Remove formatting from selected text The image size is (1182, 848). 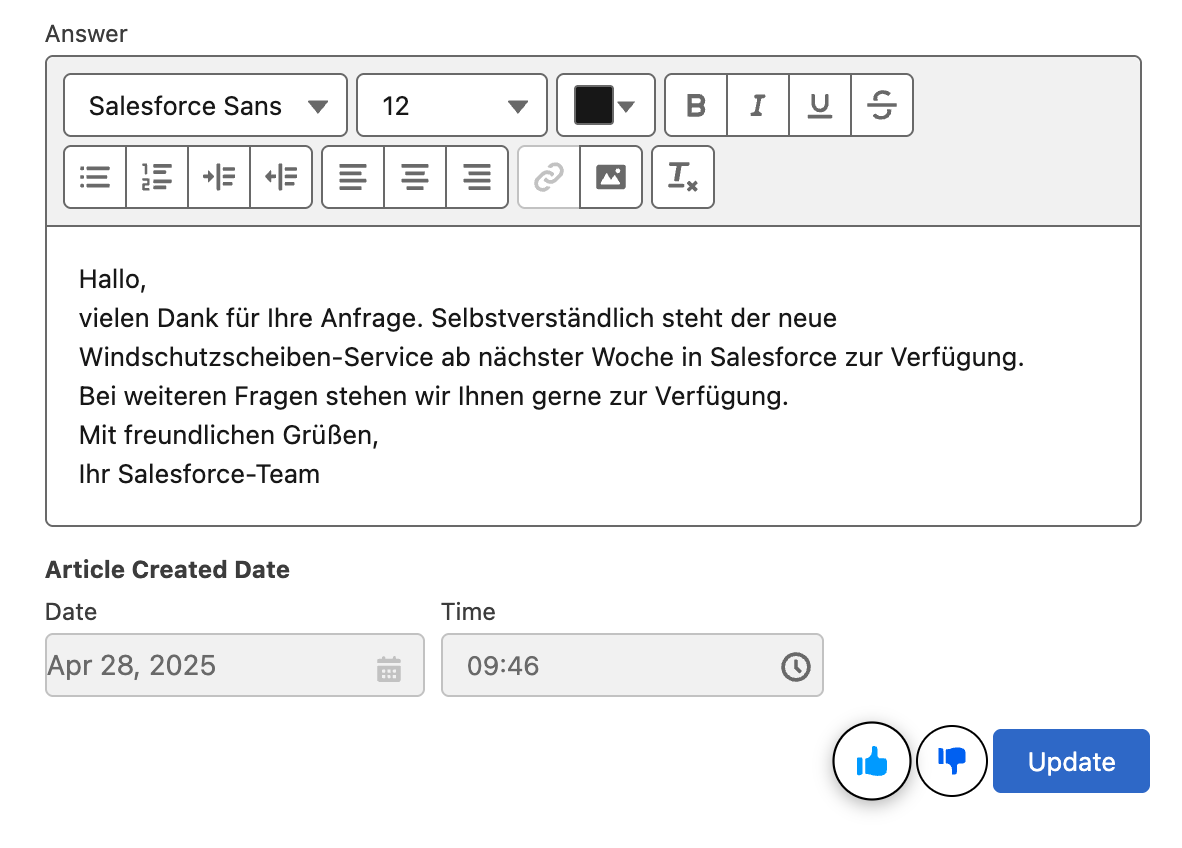[683, 177]
